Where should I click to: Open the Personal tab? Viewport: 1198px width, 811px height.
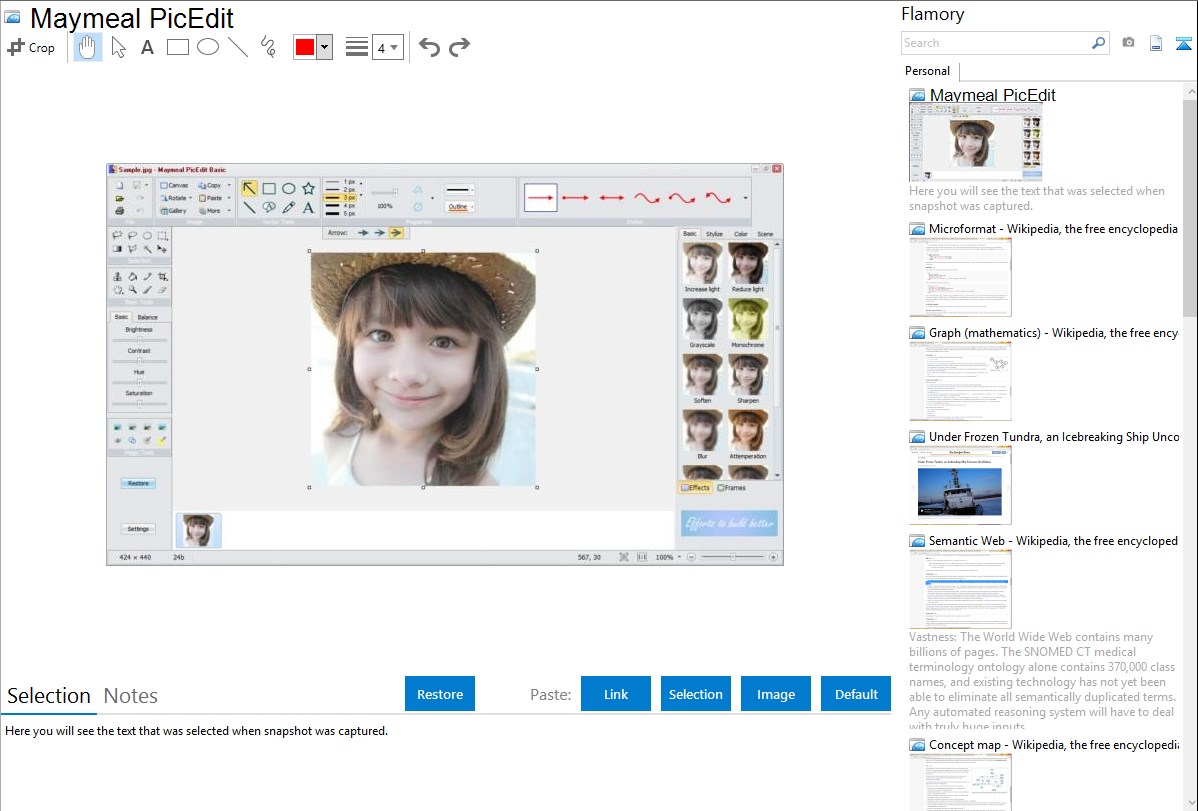click(928, 71)
